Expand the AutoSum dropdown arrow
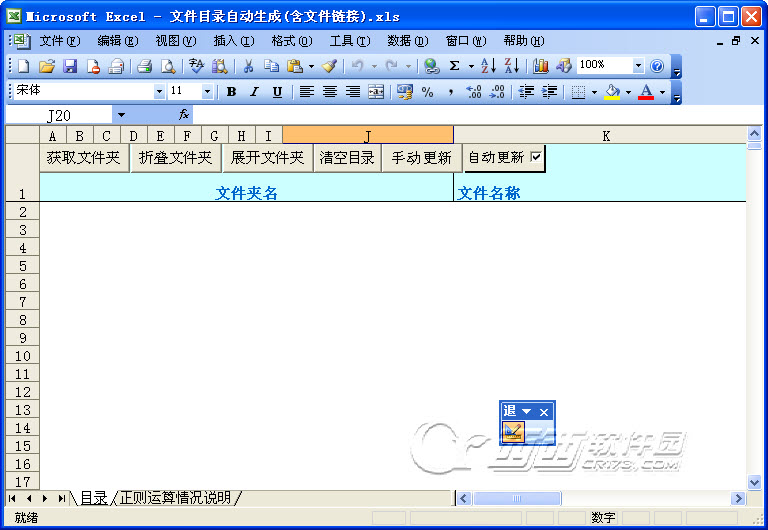768x530 pixels. (471, 66)
